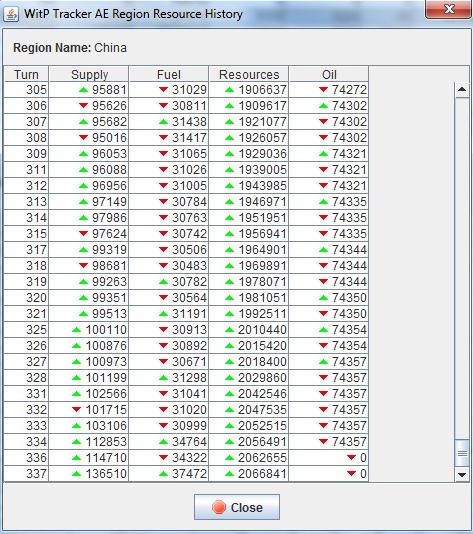Click scrollbar down arrow
This screenshot has height=534, width=473.
[x=462, y=474]
